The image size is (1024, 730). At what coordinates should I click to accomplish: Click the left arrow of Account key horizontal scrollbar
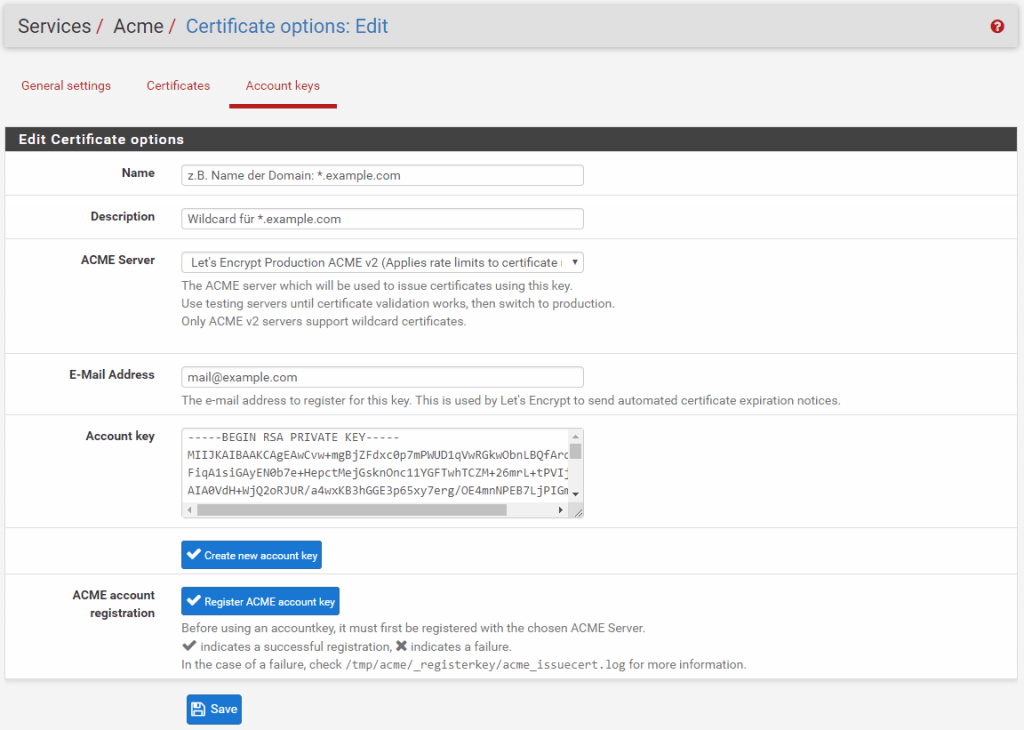tap(189, 510)
